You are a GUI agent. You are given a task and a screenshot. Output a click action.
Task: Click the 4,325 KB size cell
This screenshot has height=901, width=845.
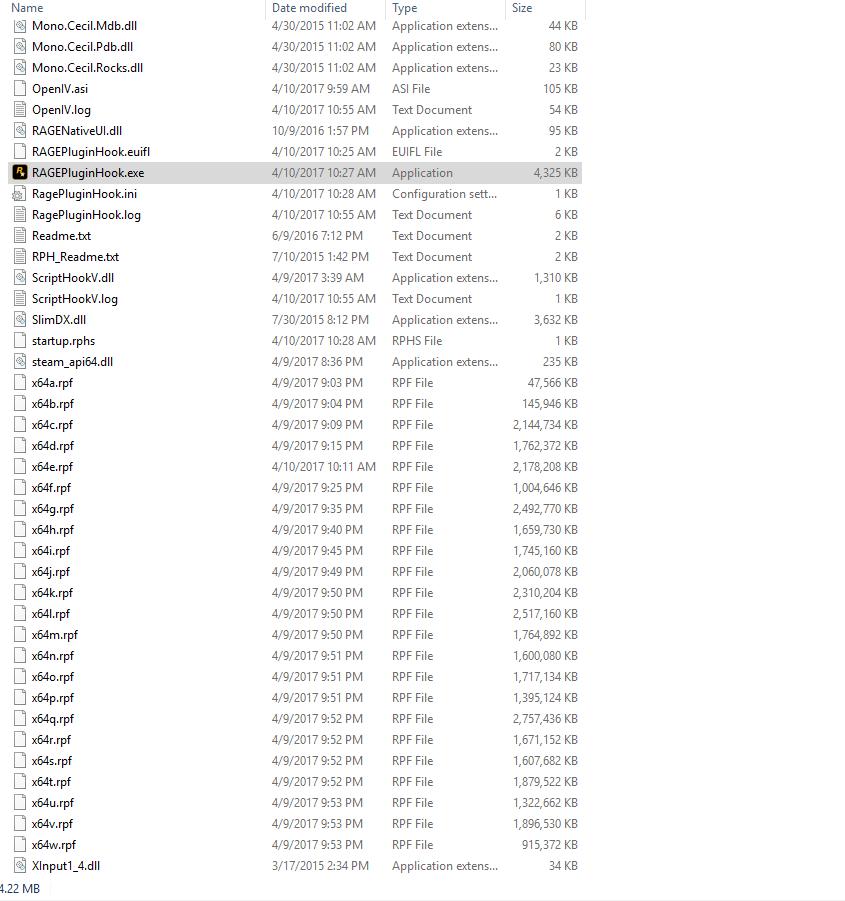[x=555, y=173]
